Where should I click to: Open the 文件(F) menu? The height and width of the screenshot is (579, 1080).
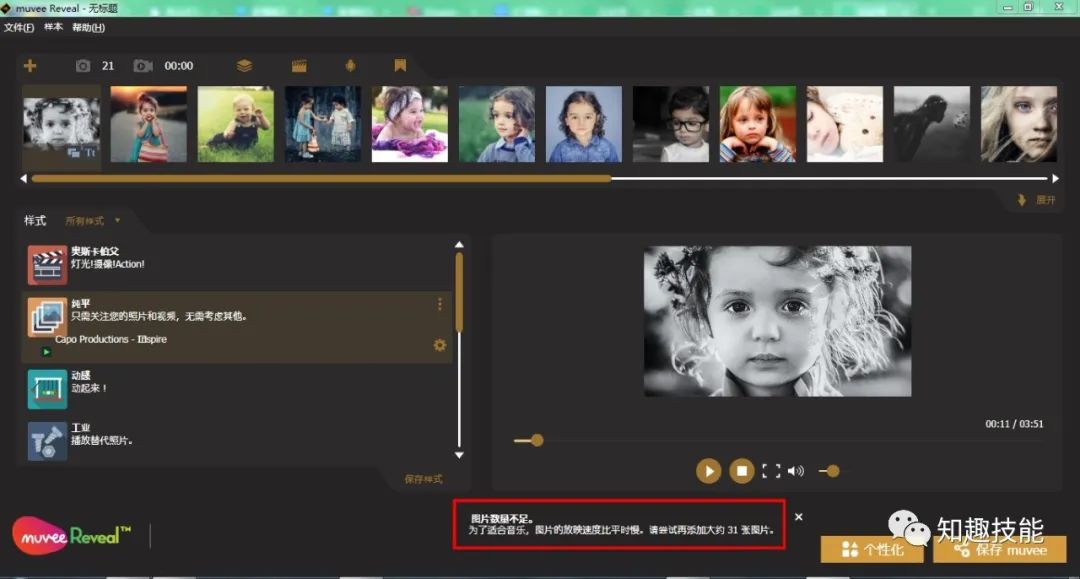19,28
